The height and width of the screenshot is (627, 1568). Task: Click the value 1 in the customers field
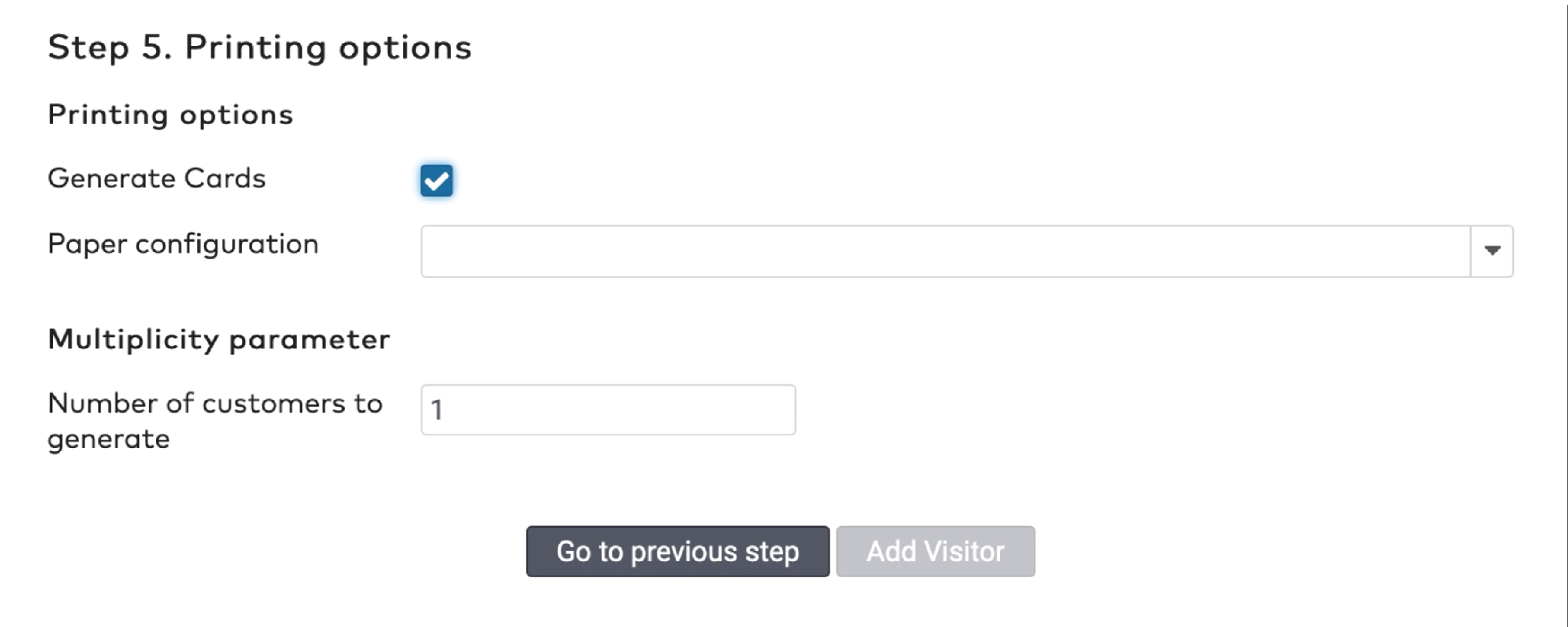pyautogui.click(x=436, y=410)
